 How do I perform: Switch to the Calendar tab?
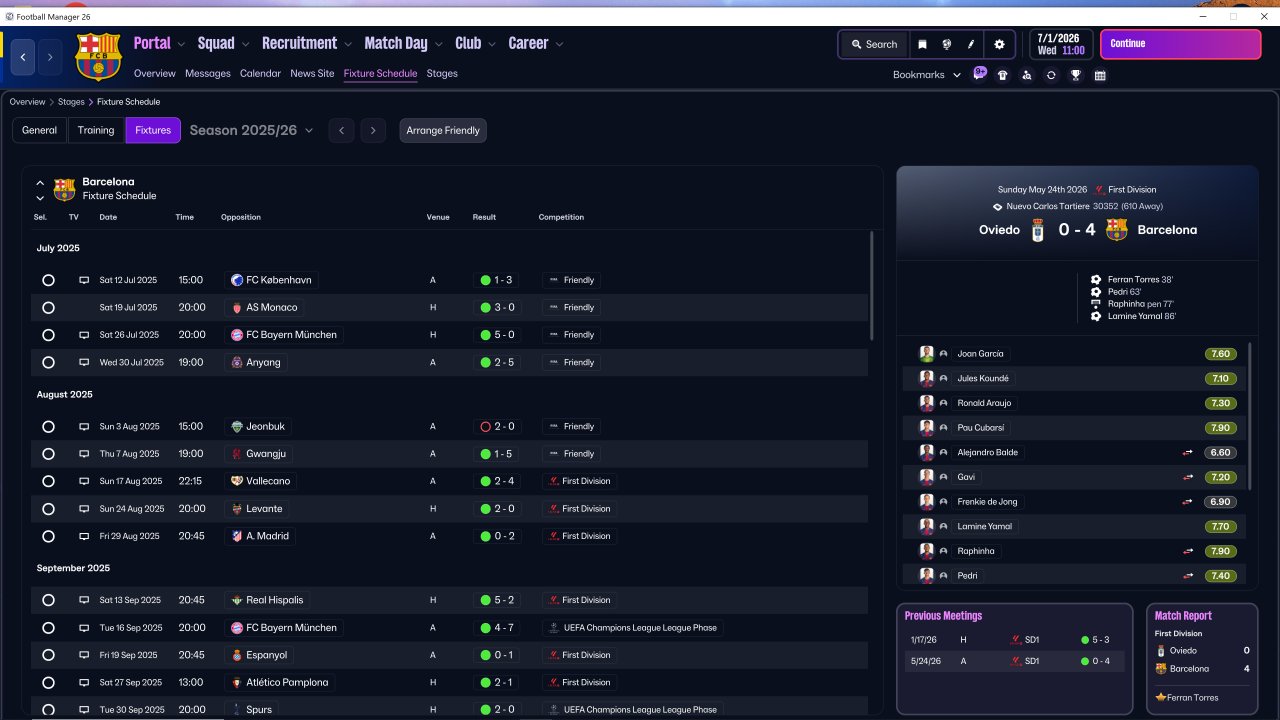pyautogui.click(x=260, y=74)
